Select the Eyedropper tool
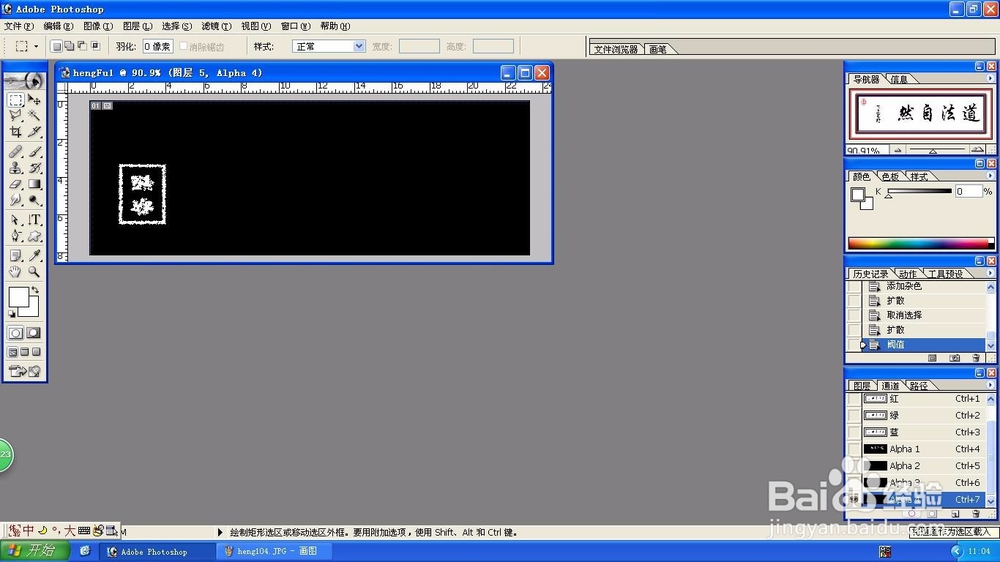The height and width of the screenshot is (562, 1000). tap(34, 256)
